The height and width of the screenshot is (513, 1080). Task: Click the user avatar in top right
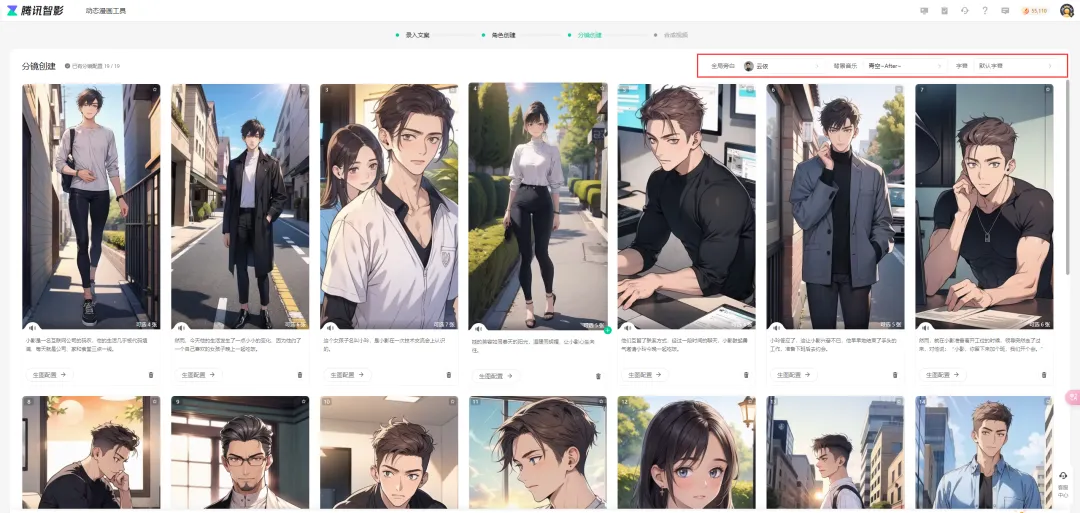[1068, 11]
